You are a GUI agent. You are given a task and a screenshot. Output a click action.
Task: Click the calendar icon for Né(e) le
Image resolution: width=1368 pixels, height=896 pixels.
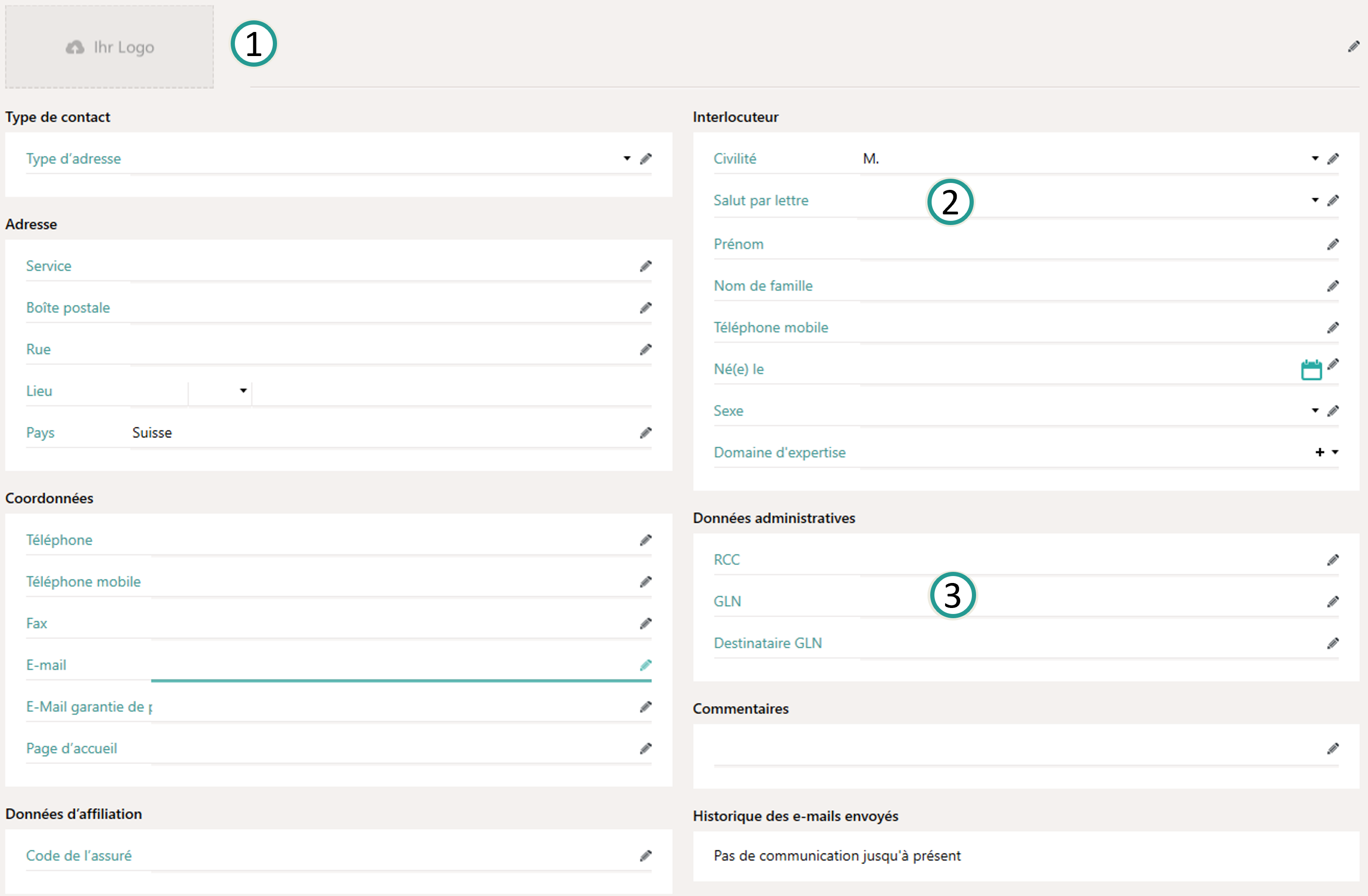point(1311,370)
